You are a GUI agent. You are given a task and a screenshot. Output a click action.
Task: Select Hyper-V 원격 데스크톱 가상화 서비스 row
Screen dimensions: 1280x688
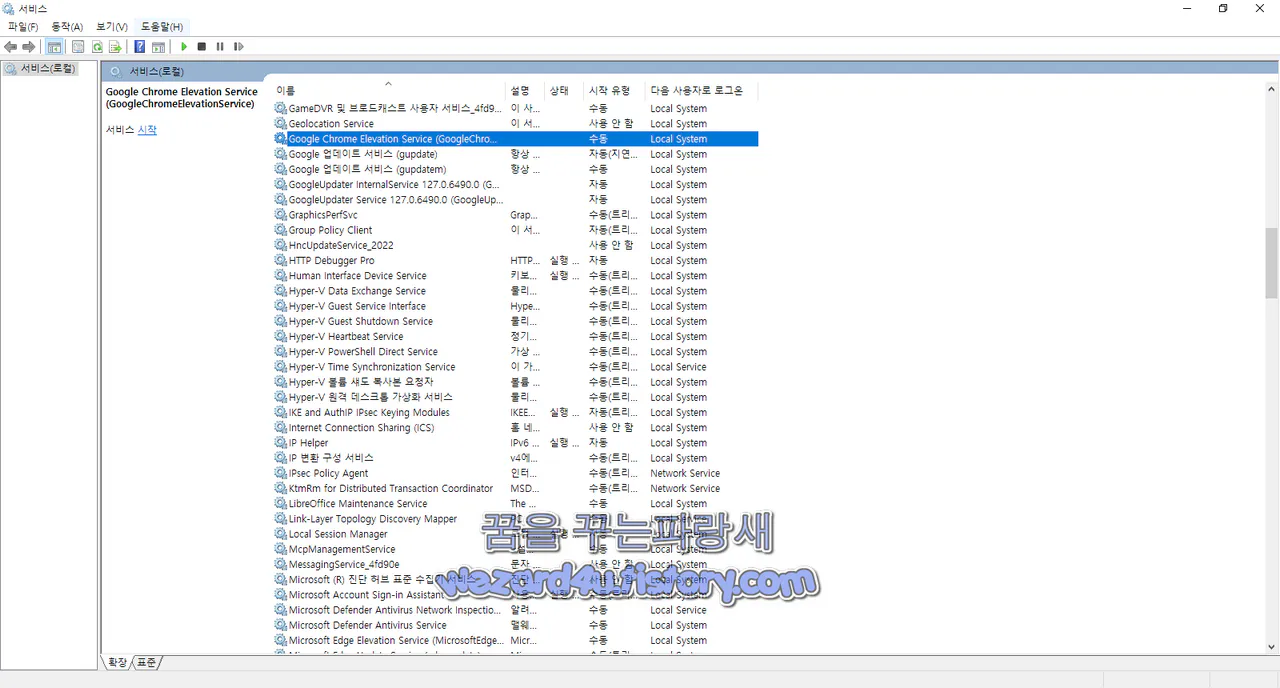click(x=515, y=397)
